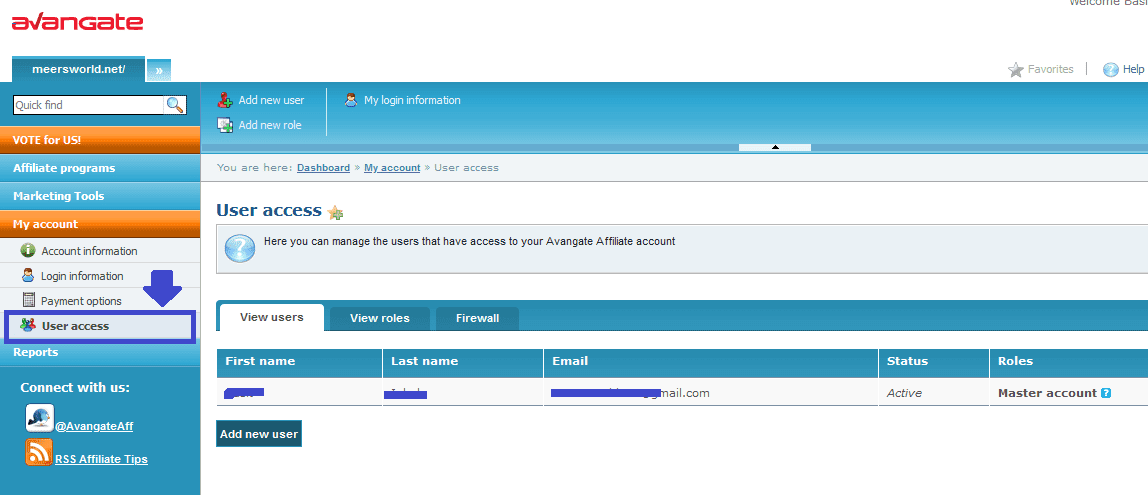The height and width of the screenshot is (495, 1148).
Task: Collapse the My account section
Action: tap(100, 224)
